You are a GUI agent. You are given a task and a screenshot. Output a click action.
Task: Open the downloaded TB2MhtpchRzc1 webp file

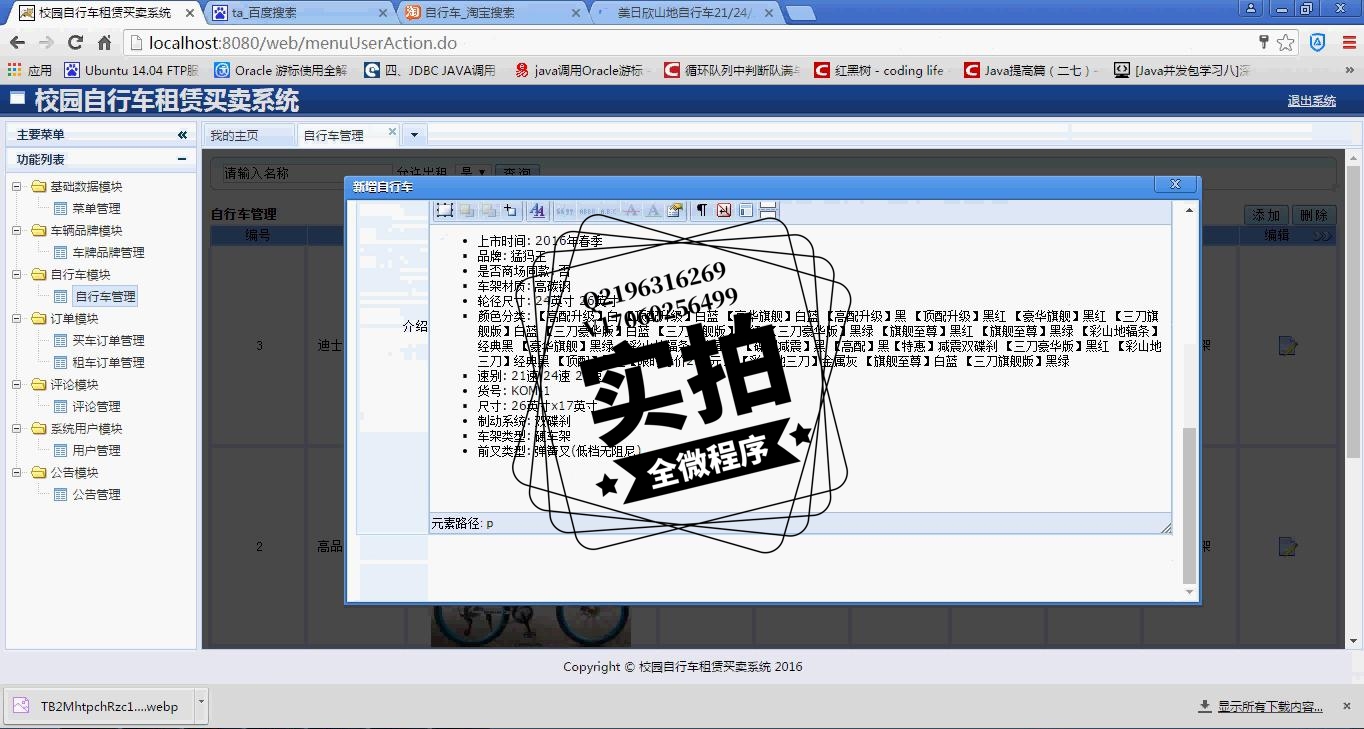click(x=97, y=706)
